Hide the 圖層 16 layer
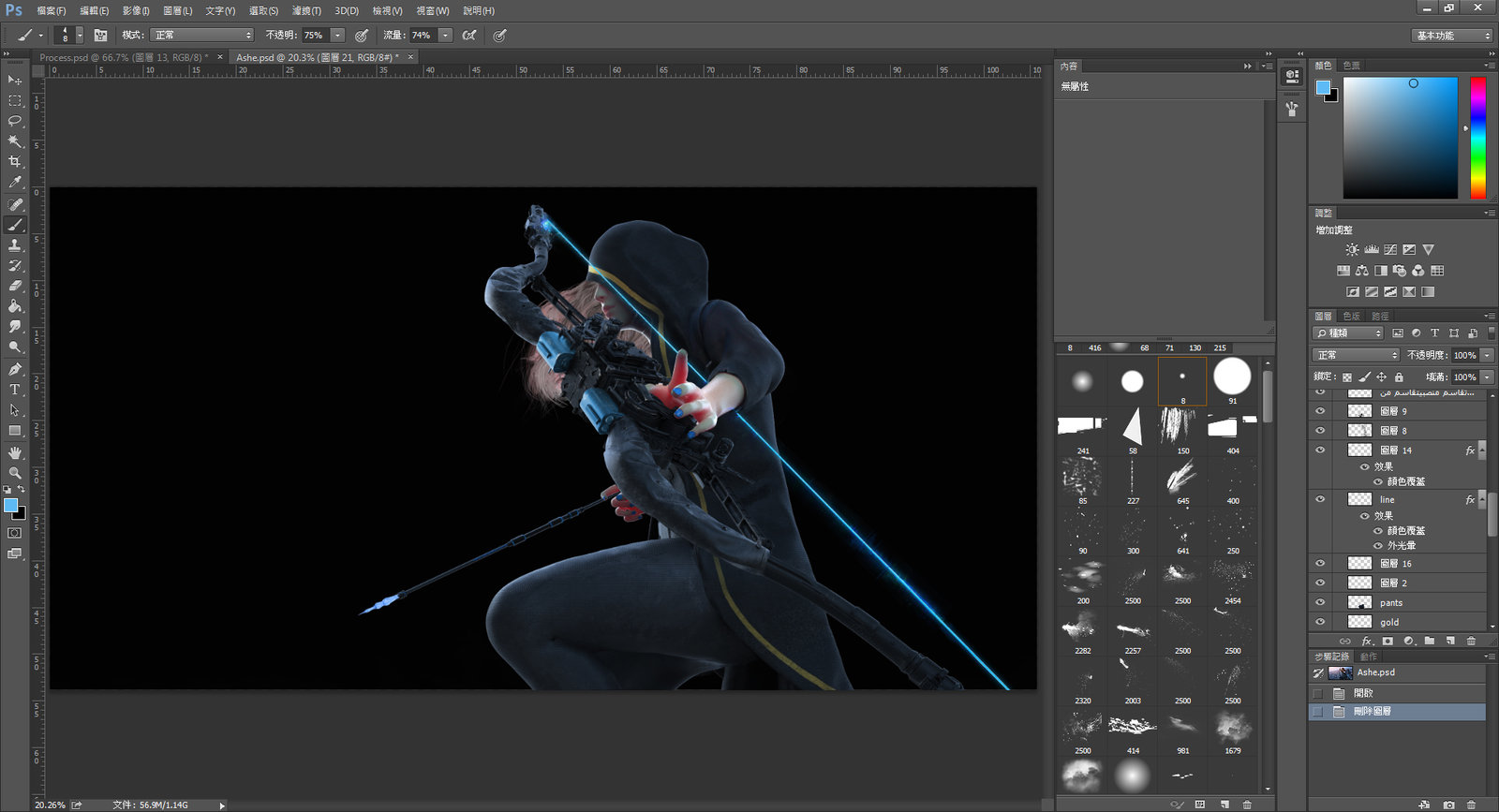Screen dimensions: 1499x812 (1320, 564)
